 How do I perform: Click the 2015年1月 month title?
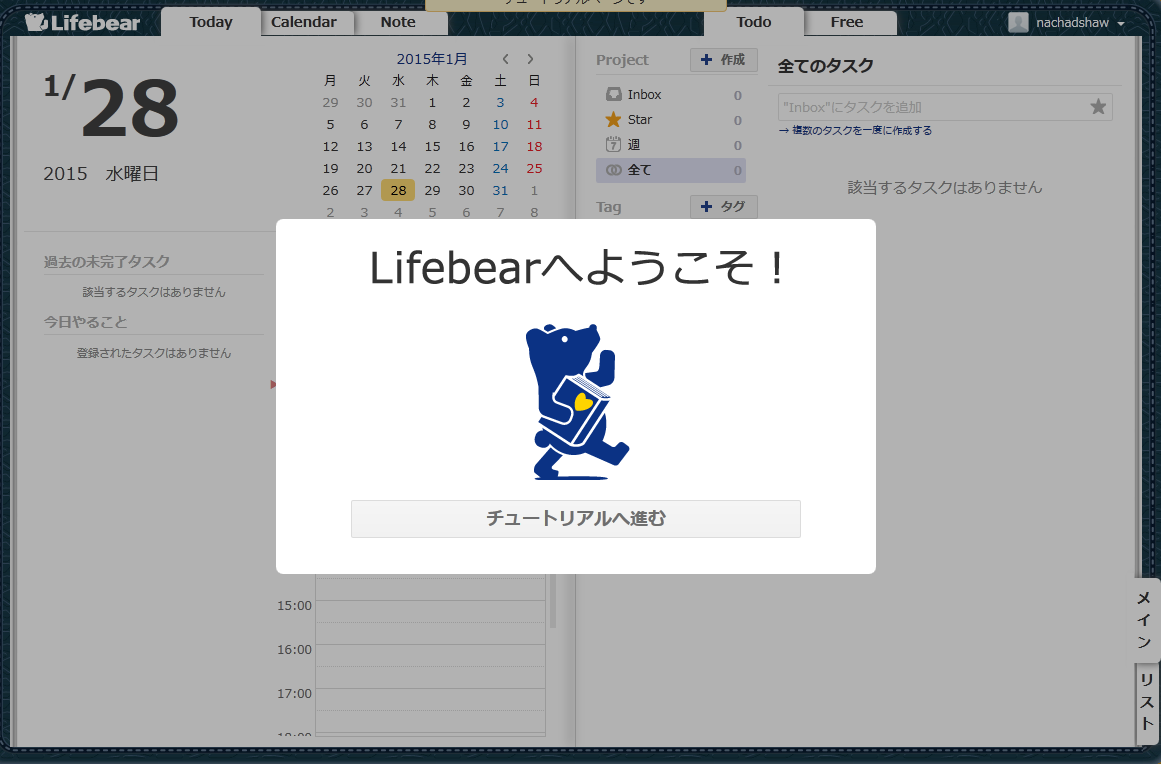tap(432, 59)
